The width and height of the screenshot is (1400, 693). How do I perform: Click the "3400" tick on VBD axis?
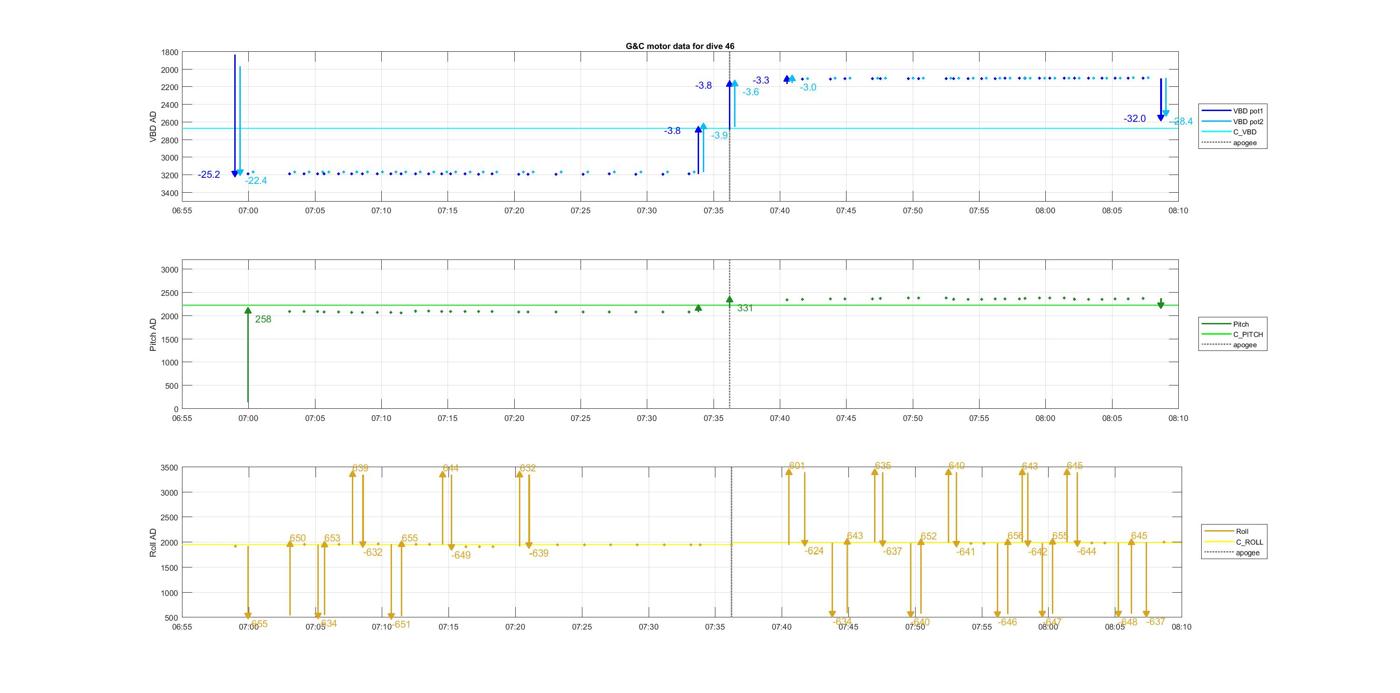169,193
